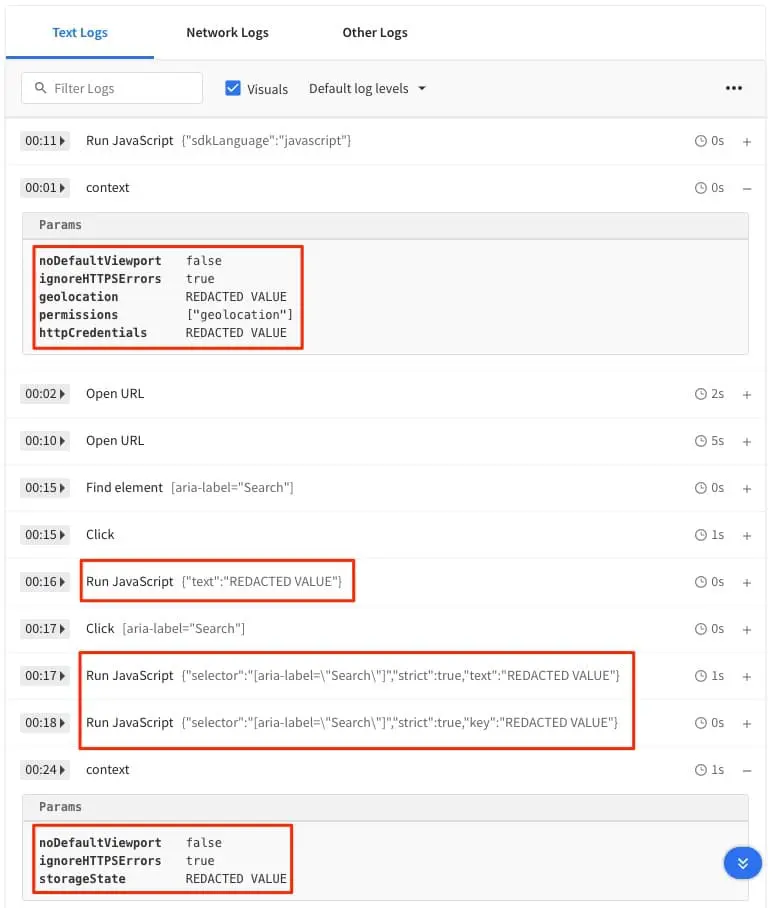Expand the 00:18 Run JavaScript key entry

click(746, 723)
